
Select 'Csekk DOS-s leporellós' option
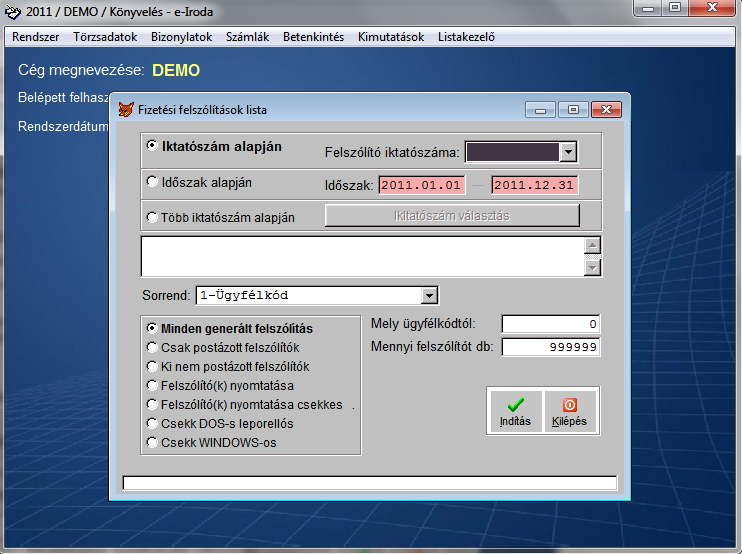point(153,423)
